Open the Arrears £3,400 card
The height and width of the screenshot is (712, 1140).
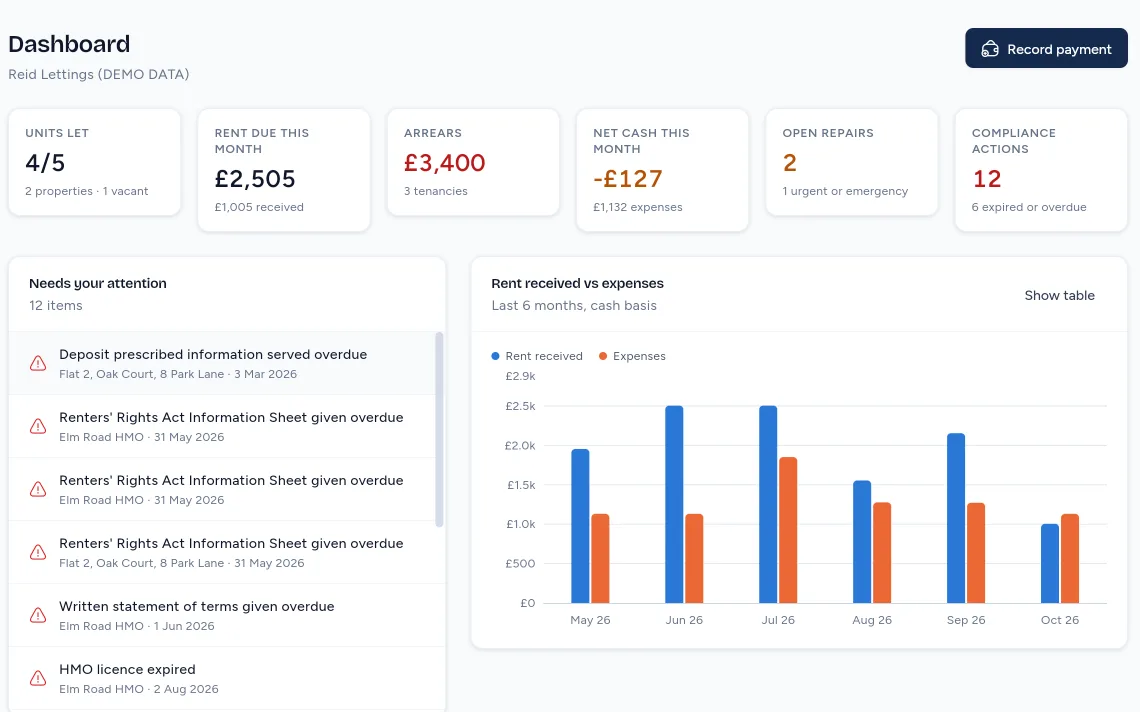click(x=473, y=162)
